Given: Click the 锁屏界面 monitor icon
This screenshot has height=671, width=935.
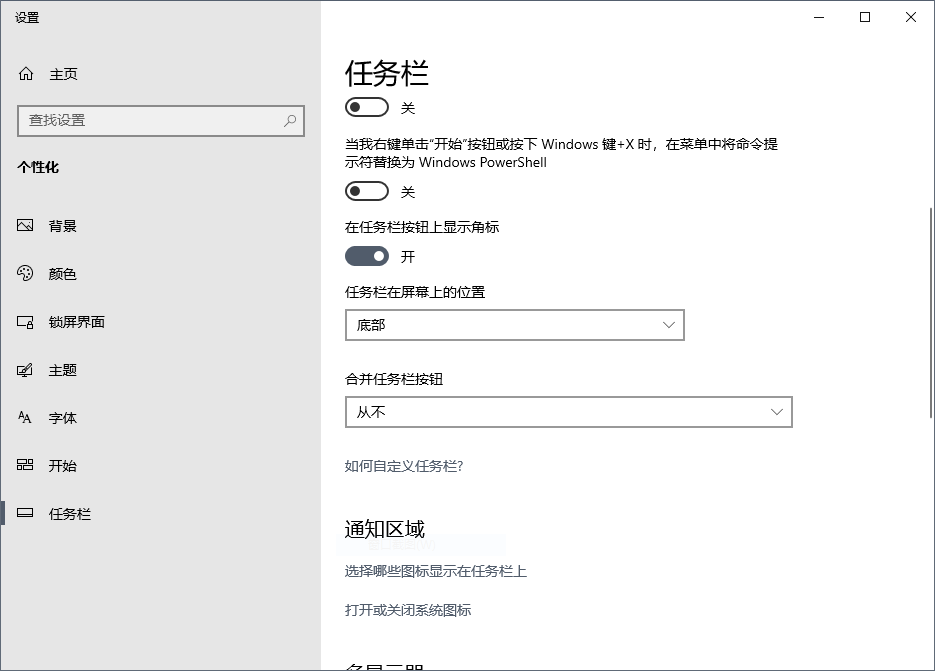Looking at the screenshot, I should point(26,322).
